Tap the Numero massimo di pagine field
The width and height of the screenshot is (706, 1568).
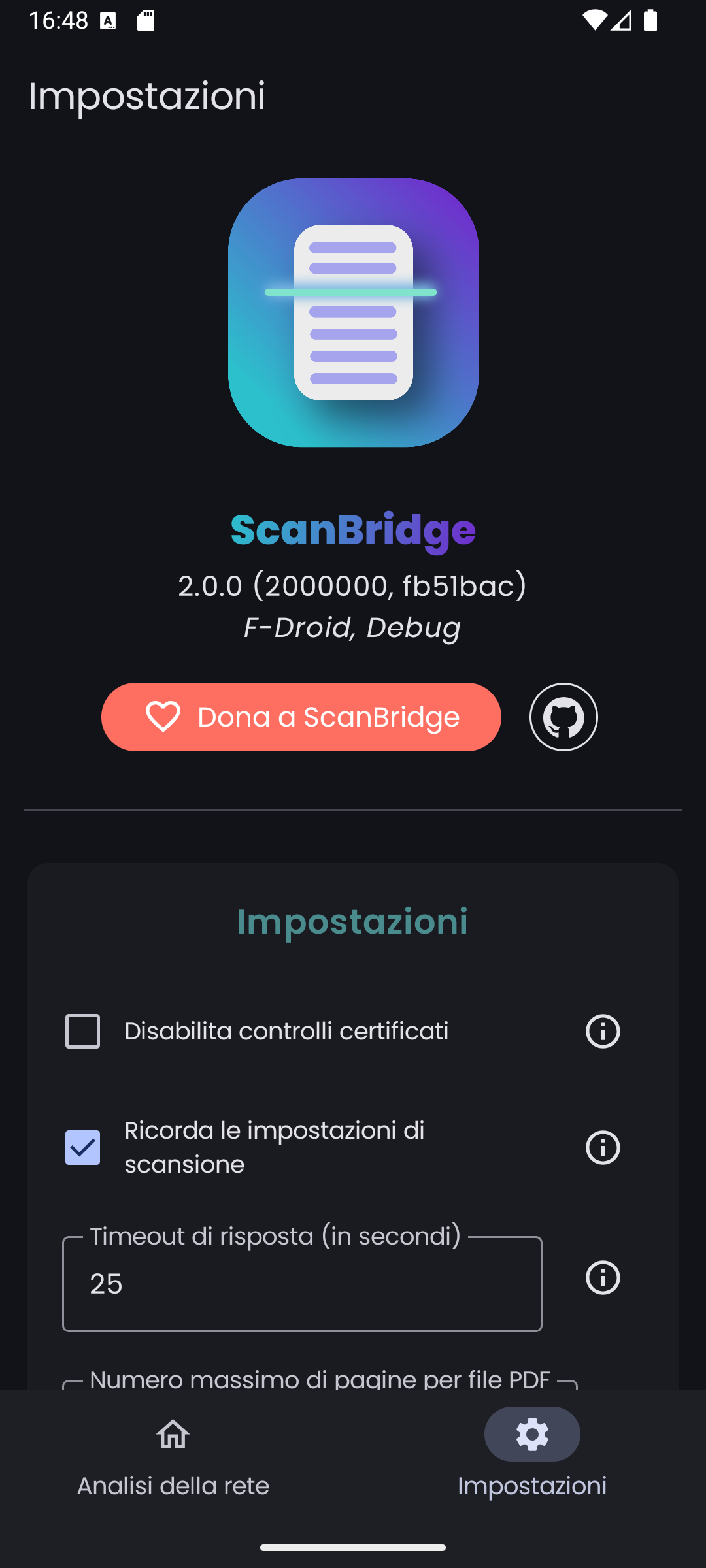tap(320, 1380)
